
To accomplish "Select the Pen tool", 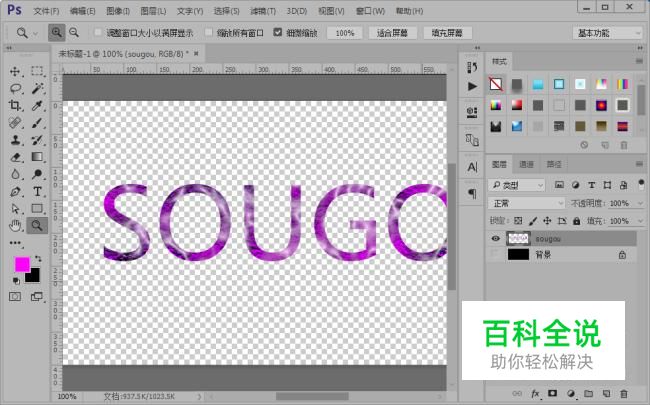I will 15,192.
